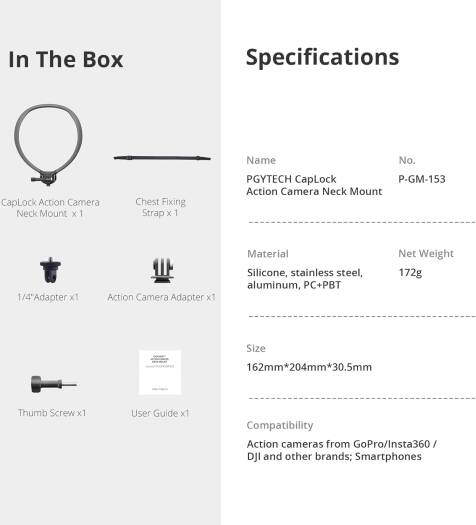Screen dimensions: 476x525
Task: Click the "Chest Fixing Strap x 1" caption
Action: (160, 207)
